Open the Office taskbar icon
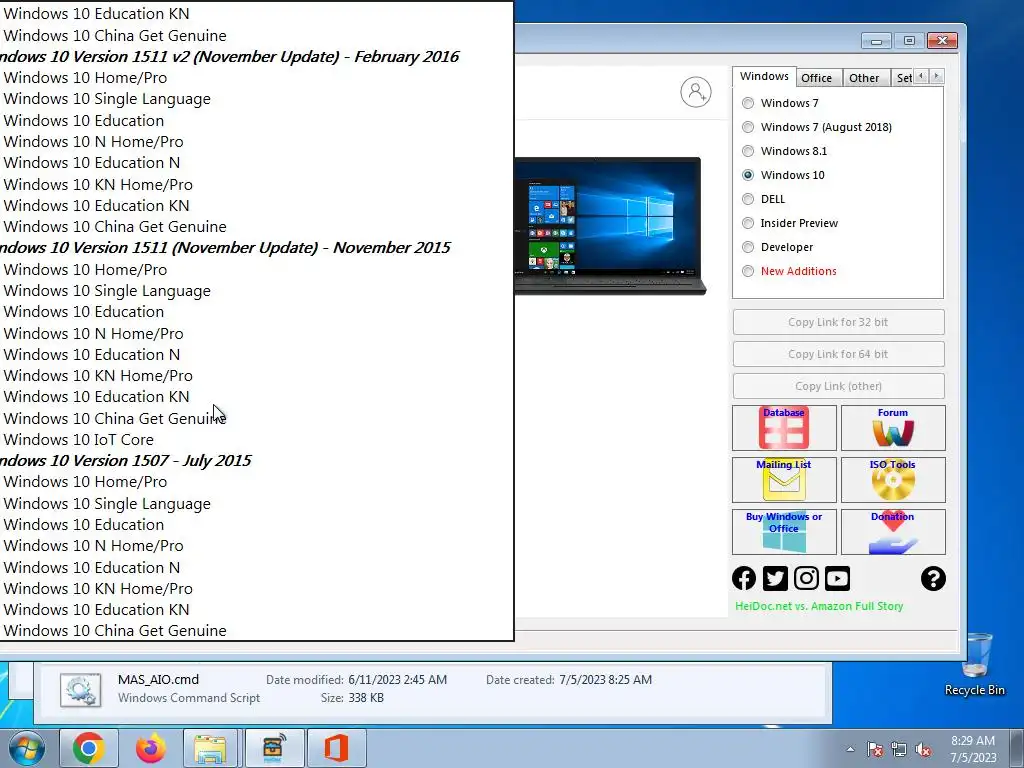Viewport: 1024px width, 768px height. [x=336, y=748]
